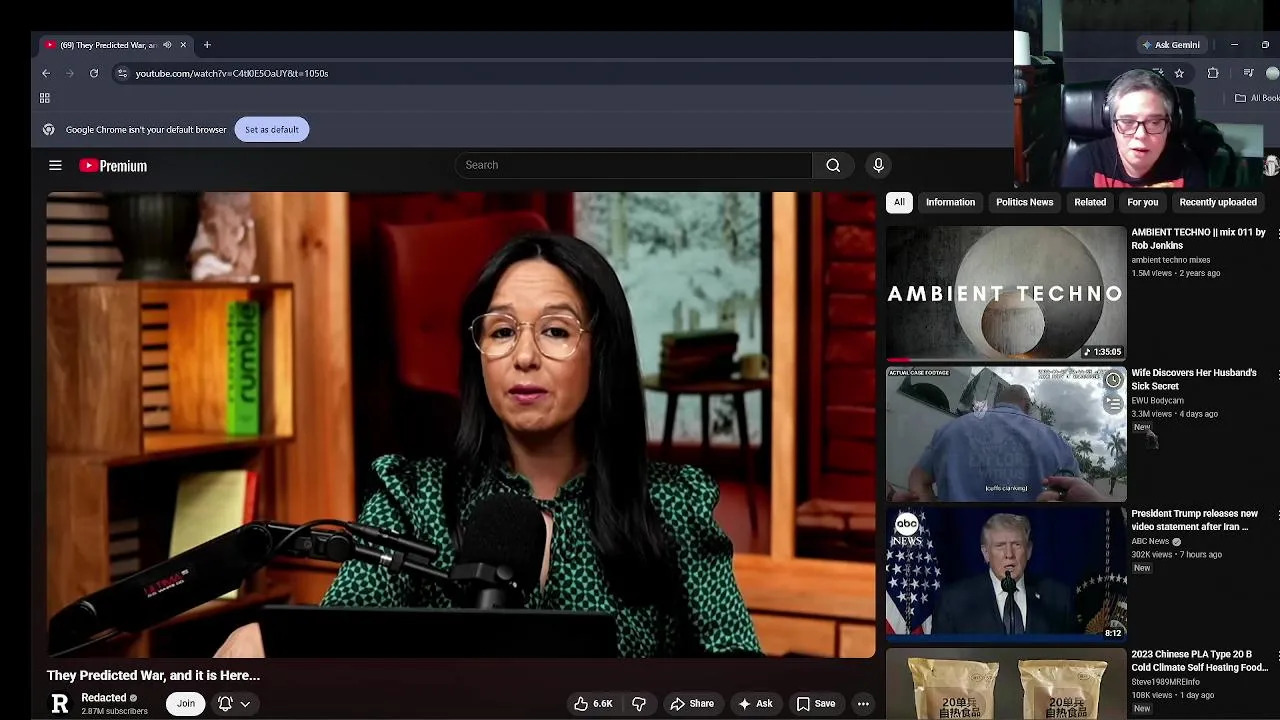
Task: Open notification bell subscription dropdown
Action: (x=234, y=704)
